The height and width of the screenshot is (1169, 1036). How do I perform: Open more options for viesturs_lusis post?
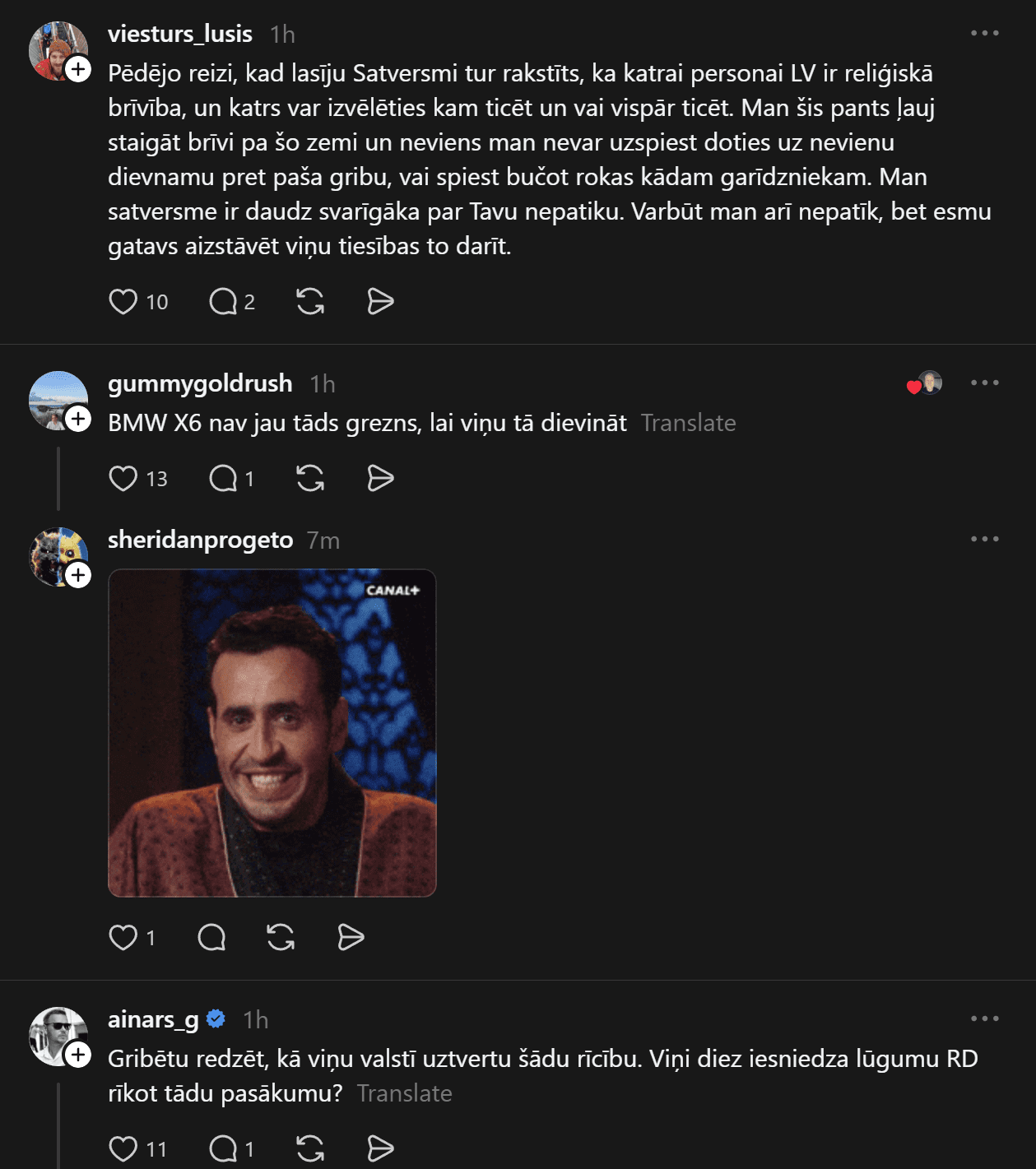coord(984,34)
